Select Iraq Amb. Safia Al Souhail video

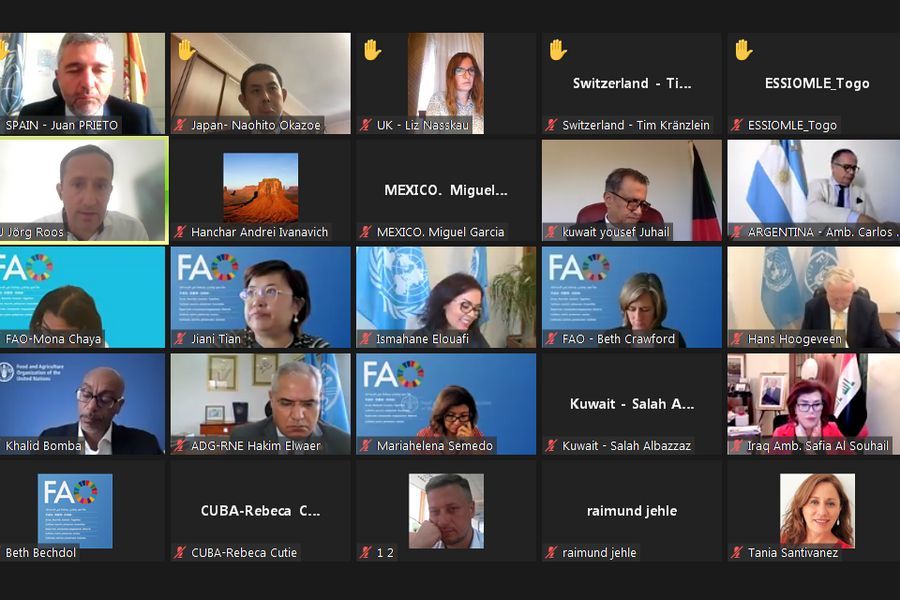813,404
